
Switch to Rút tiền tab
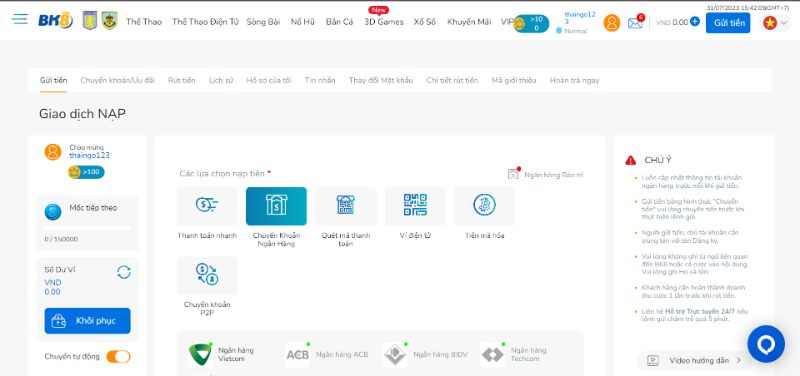point(182,80)
